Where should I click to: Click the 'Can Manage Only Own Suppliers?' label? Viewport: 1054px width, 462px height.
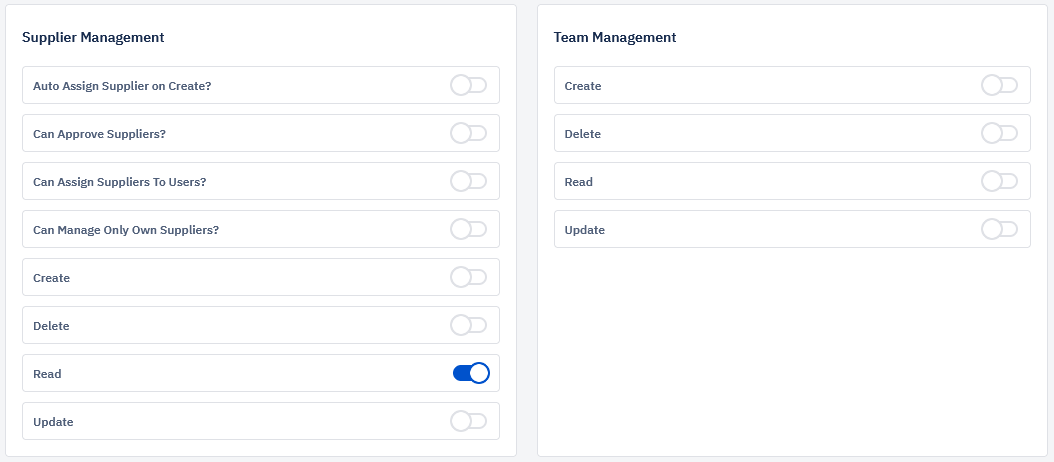click(126, 230)
